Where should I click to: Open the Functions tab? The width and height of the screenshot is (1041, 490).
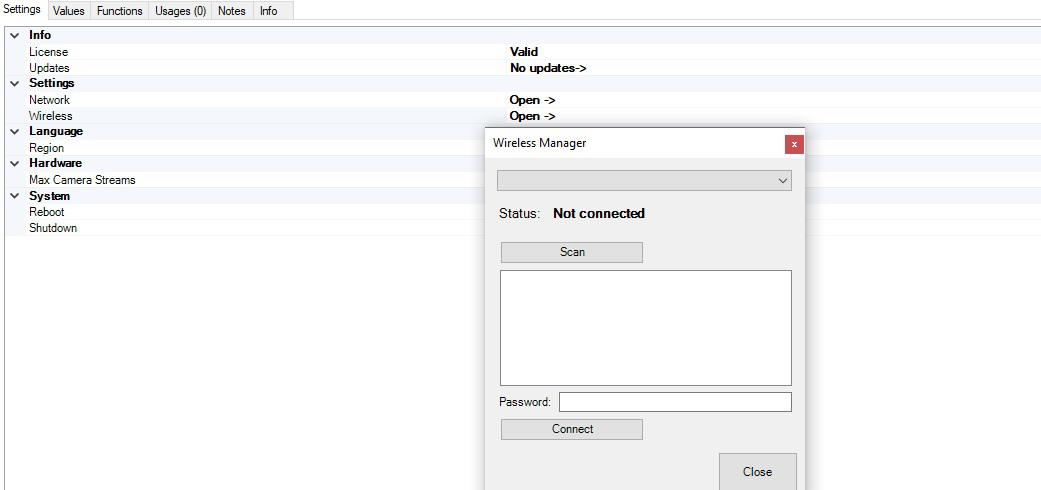pos(119,11)
